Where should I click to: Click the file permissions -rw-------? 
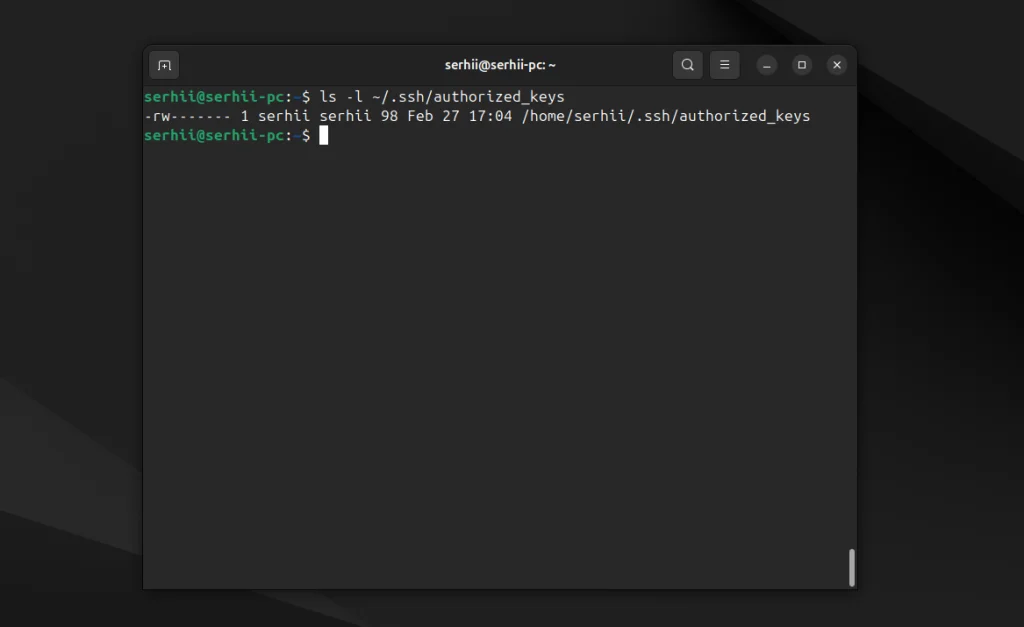(x=187, y=116)
